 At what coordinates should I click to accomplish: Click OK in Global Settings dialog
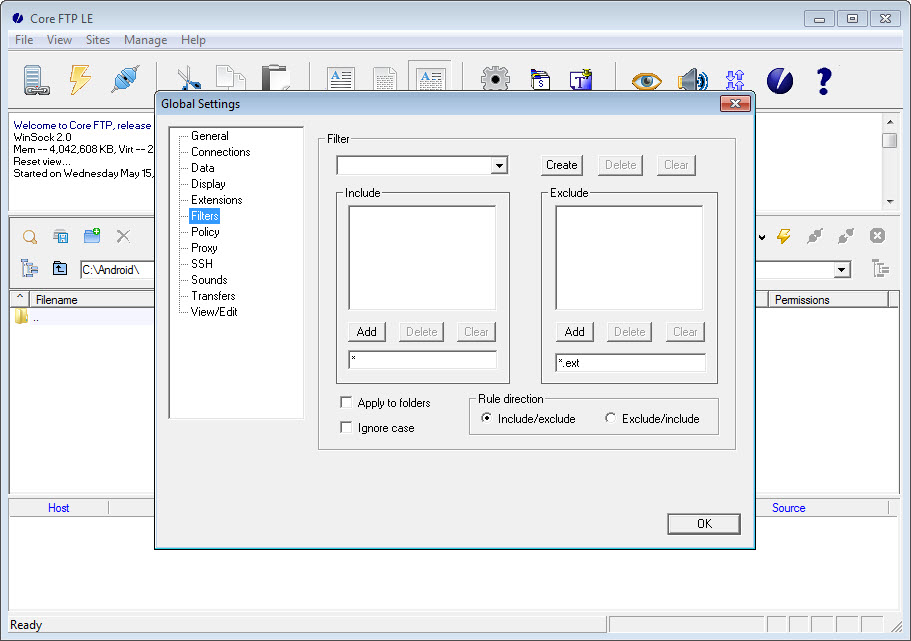(x=704, y=524)
